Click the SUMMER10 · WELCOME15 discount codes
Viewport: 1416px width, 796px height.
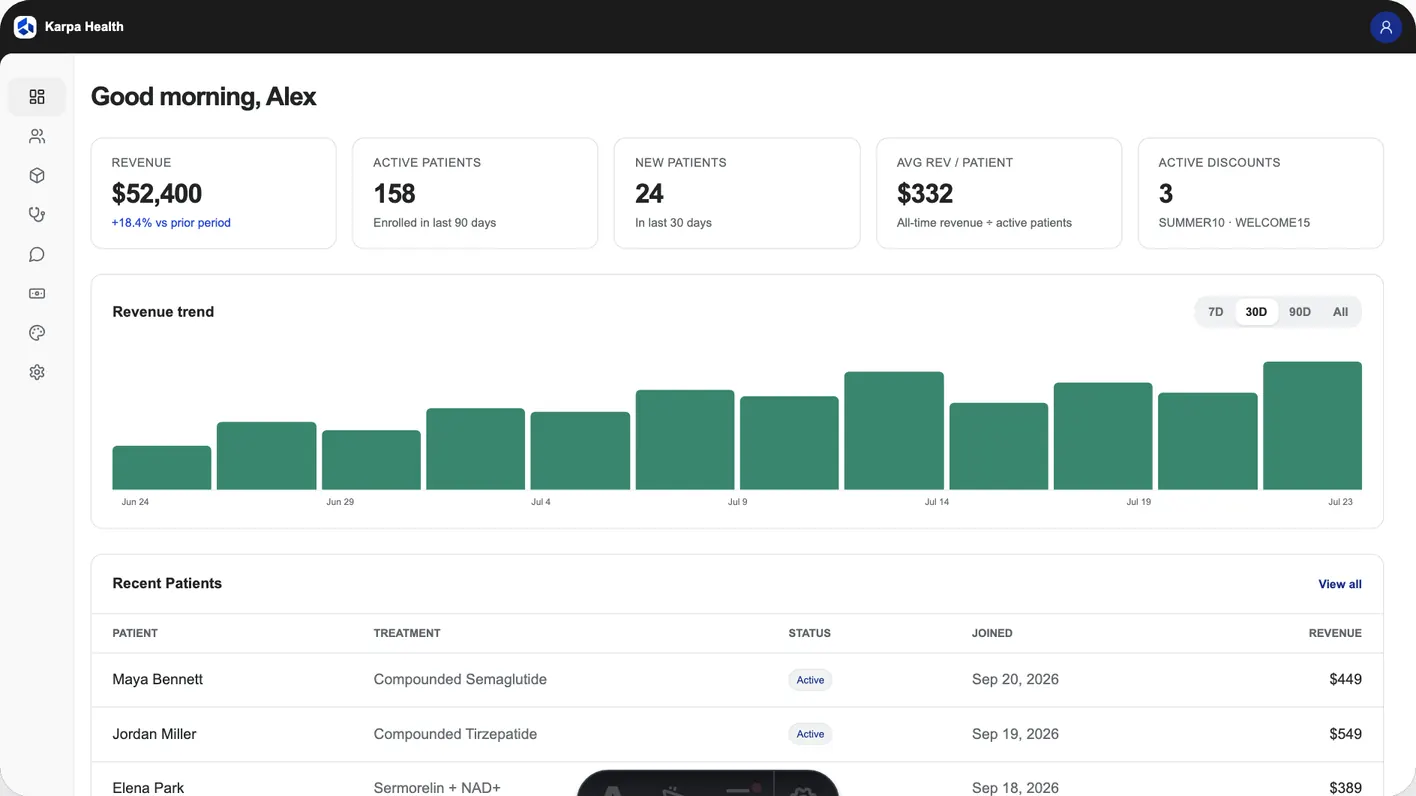click(1233, 223)
